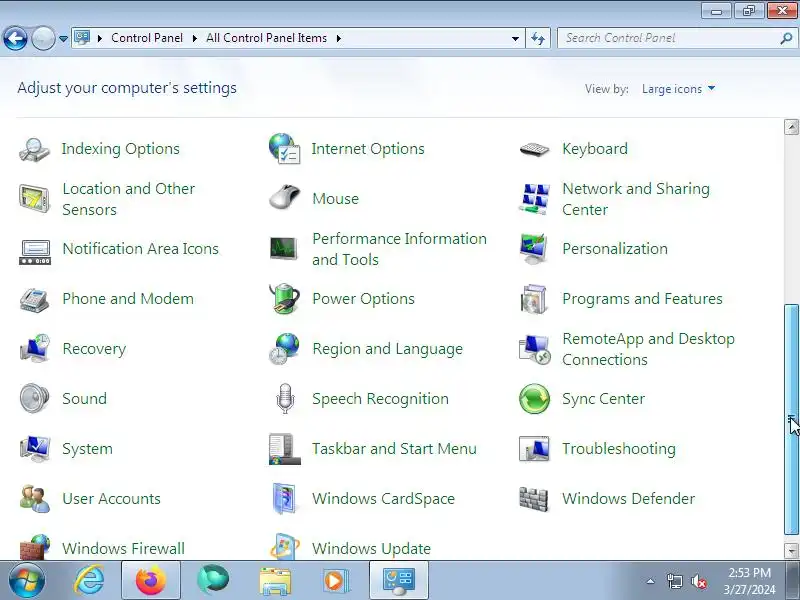Expand arrow before Control Panel breadcrumb

point(100,38)
